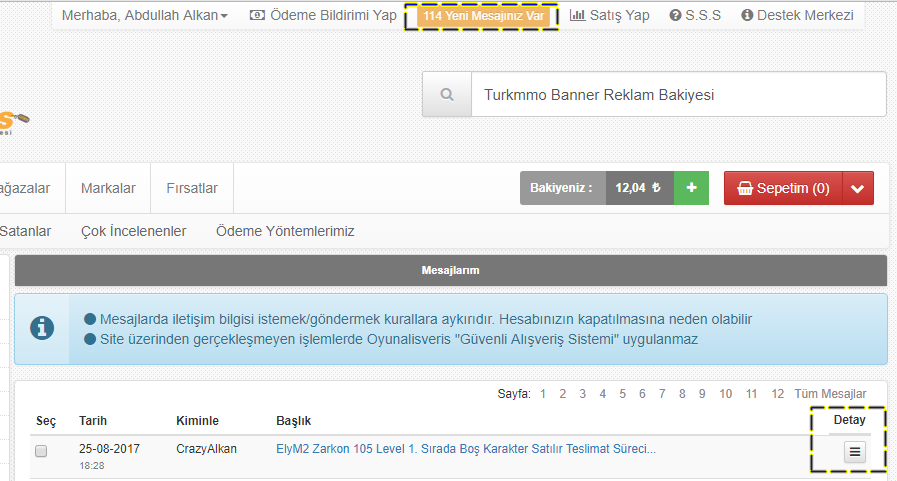The image size is (897, 481).
Task: Click the CrazyAlkan sender name
Action: 206,449
